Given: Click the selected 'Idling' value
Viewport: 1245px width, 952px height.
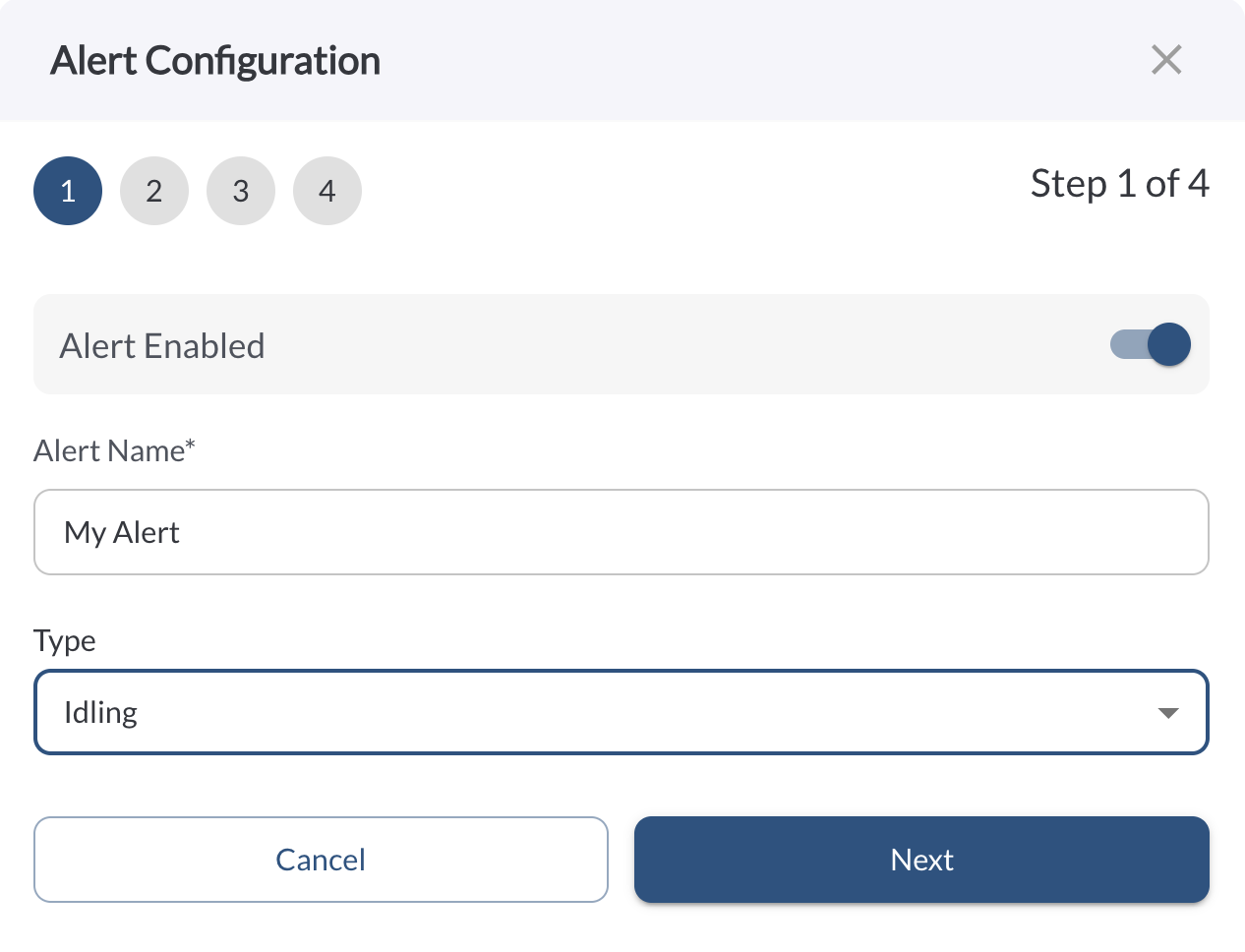Looking at the screenshot, I should click(x=100, y=712).
